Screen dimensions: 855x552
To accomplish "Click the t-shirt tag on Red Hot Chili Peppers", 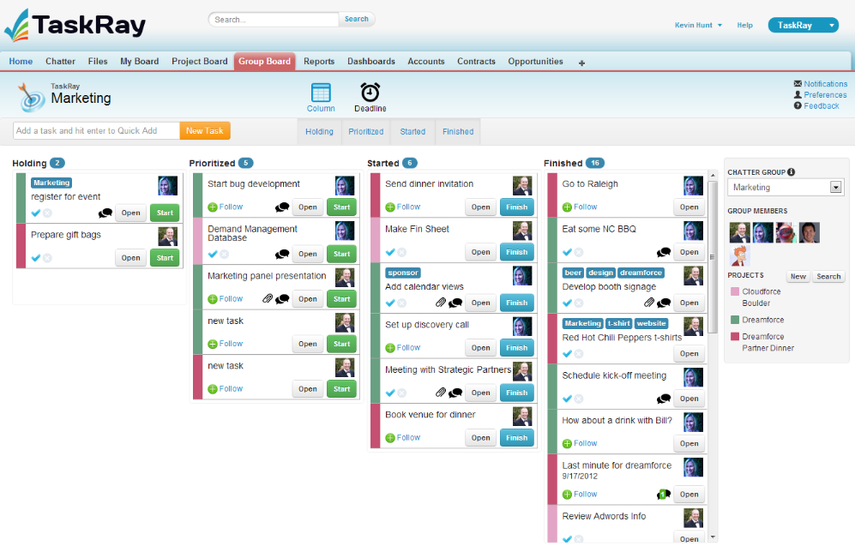I will point(619,323).
